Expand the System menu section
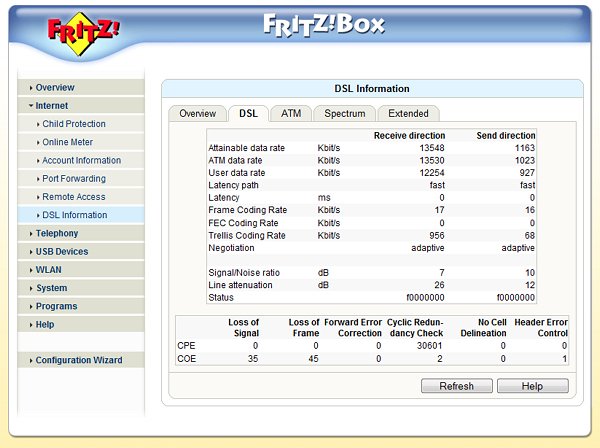 [x=51, y=288]
